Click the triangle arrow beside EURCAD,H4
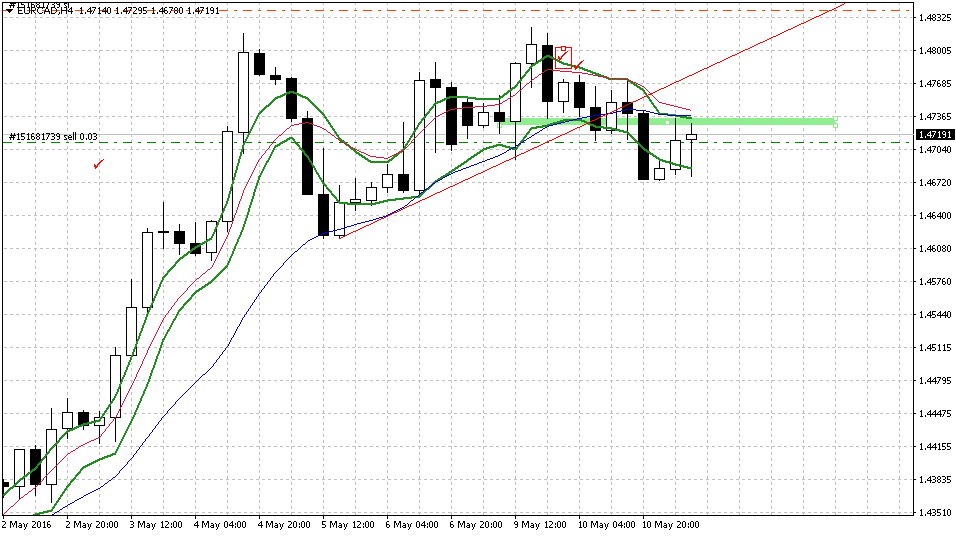The height and width of the screenshot is (536, 956). [10, 11]
